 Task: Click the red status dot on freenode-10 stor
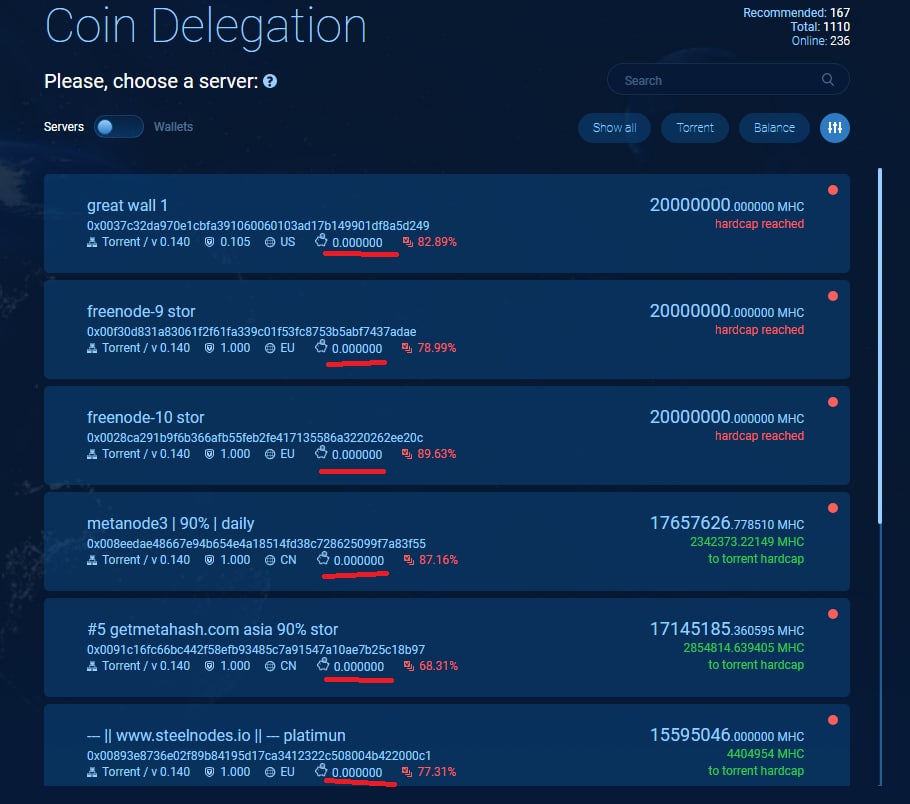click(x=833, y=402)
